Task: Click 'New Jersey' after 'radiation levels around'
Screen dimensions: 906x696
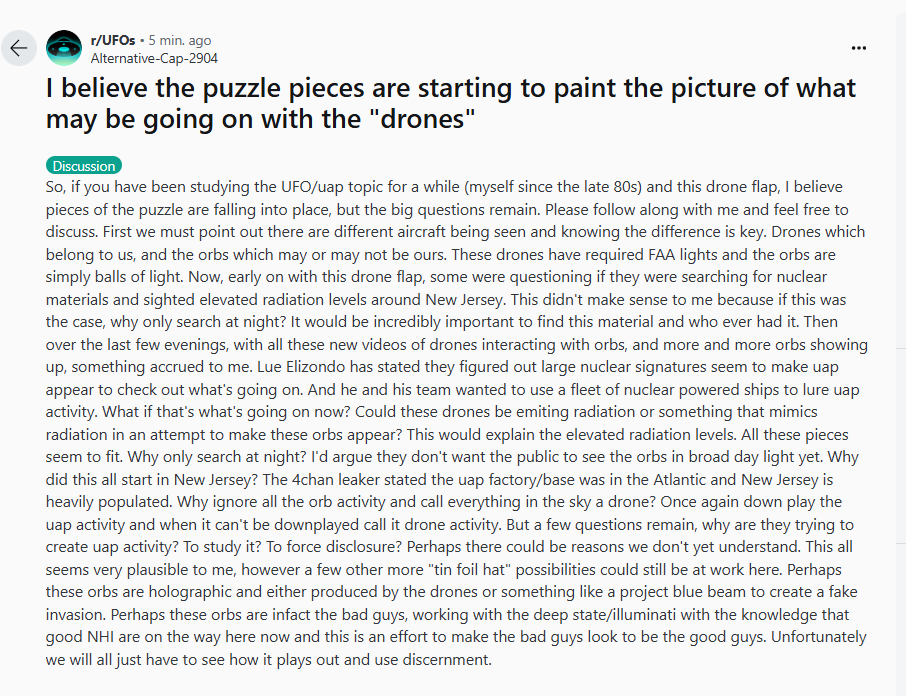Action: coord(464,300)
